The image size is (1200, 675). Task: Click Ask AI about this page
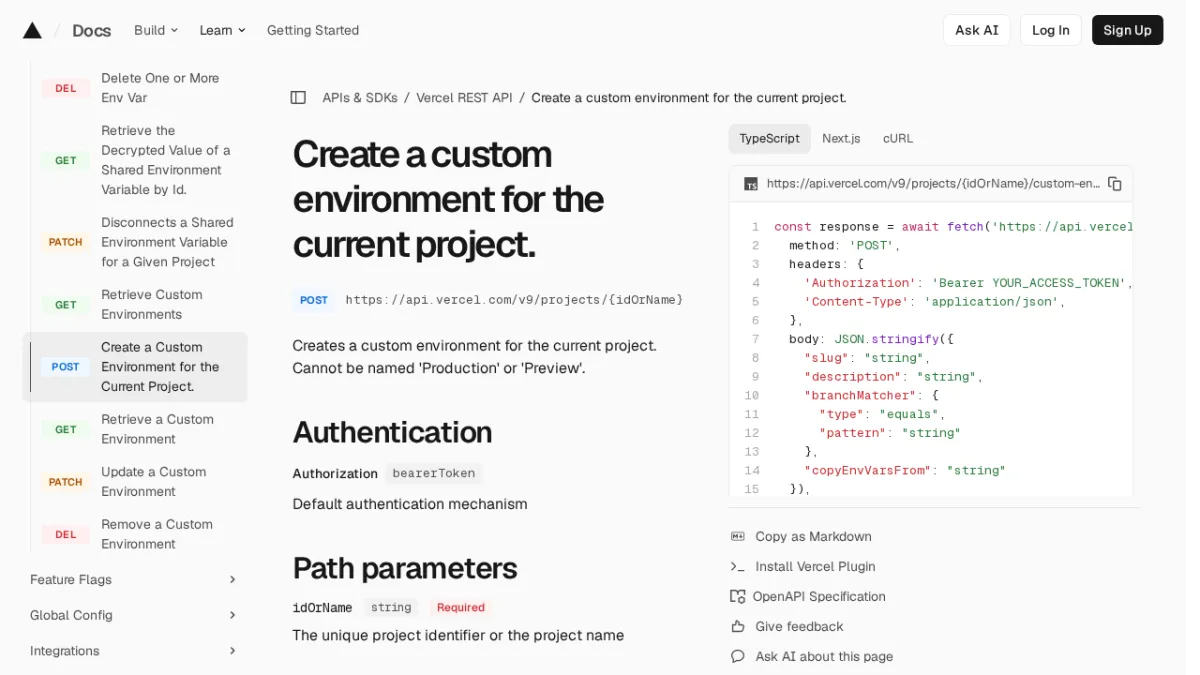pos(824,657)
